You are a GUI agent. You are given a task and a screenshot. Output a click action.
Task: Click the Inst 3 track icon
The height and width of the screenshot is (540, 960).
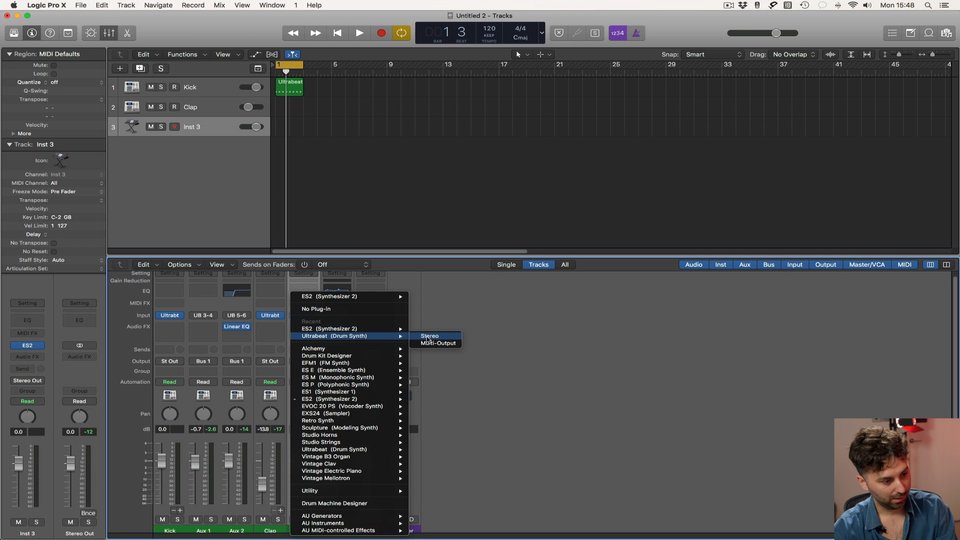pyautogui.click(x=132, y=127)
